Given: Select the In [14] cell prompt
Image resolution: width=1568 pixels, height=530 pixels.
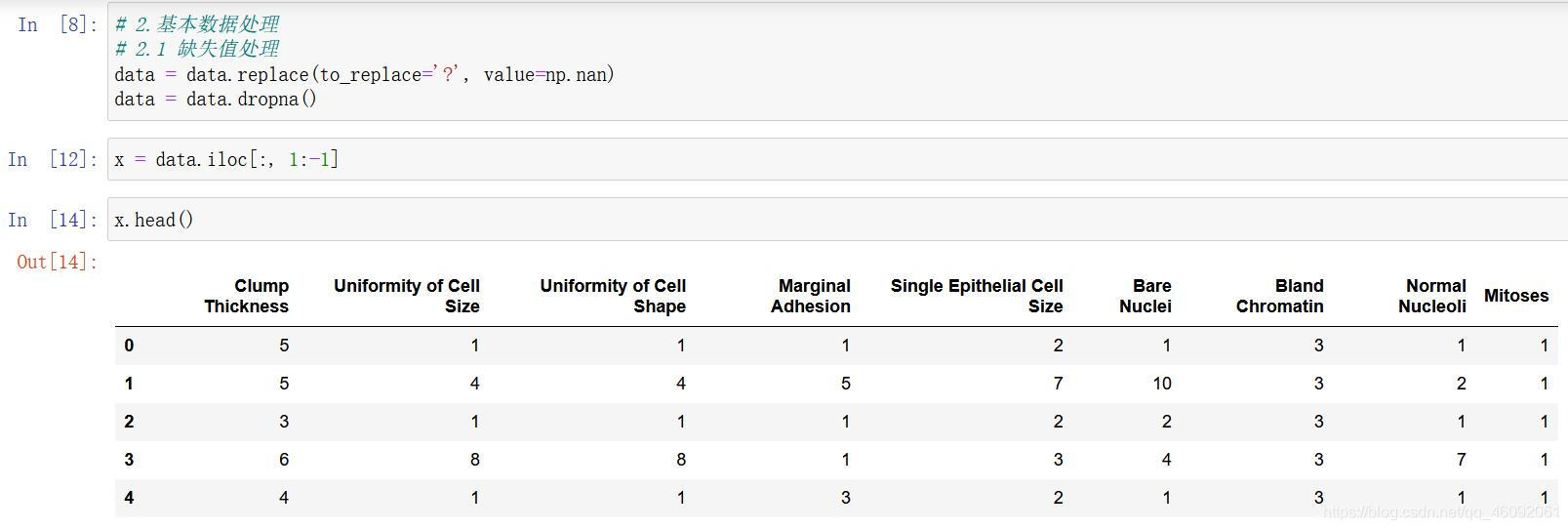Looking at the screenshot, I should [x=53, y=220].
